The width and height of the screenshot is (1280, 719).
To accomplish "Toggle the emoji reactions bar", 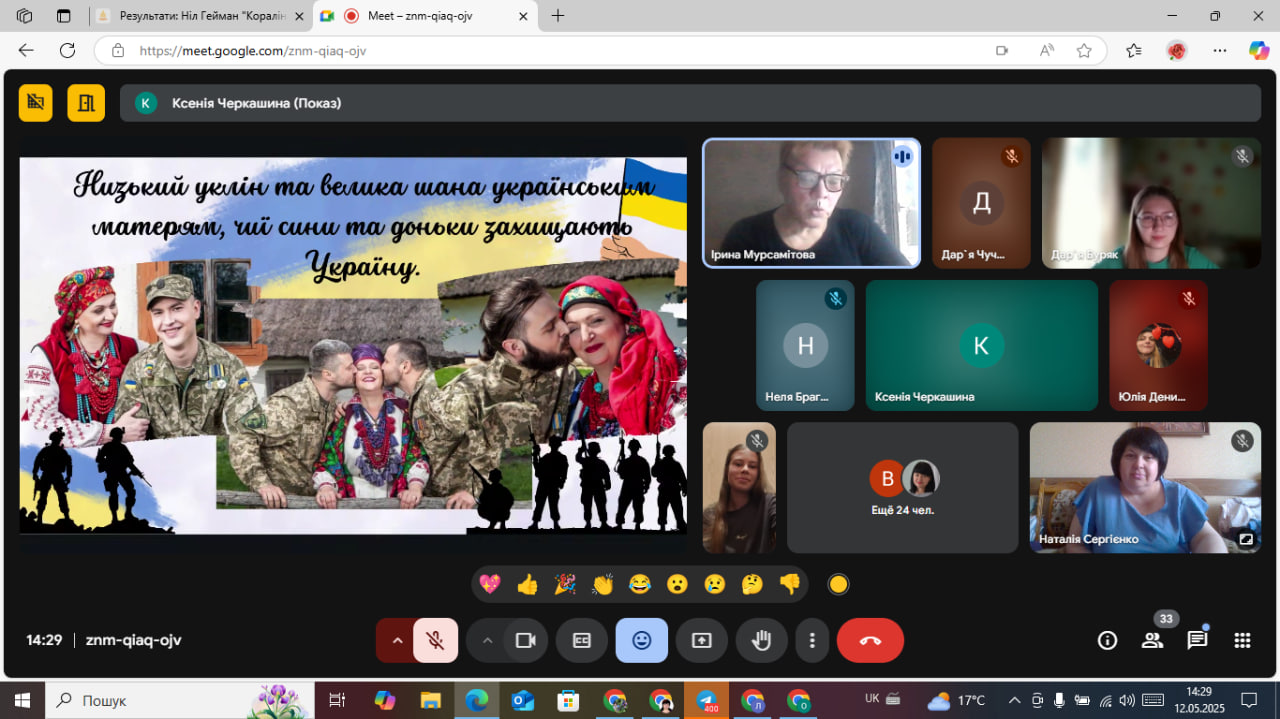I will pyautogui.click(x=642, y=641).
